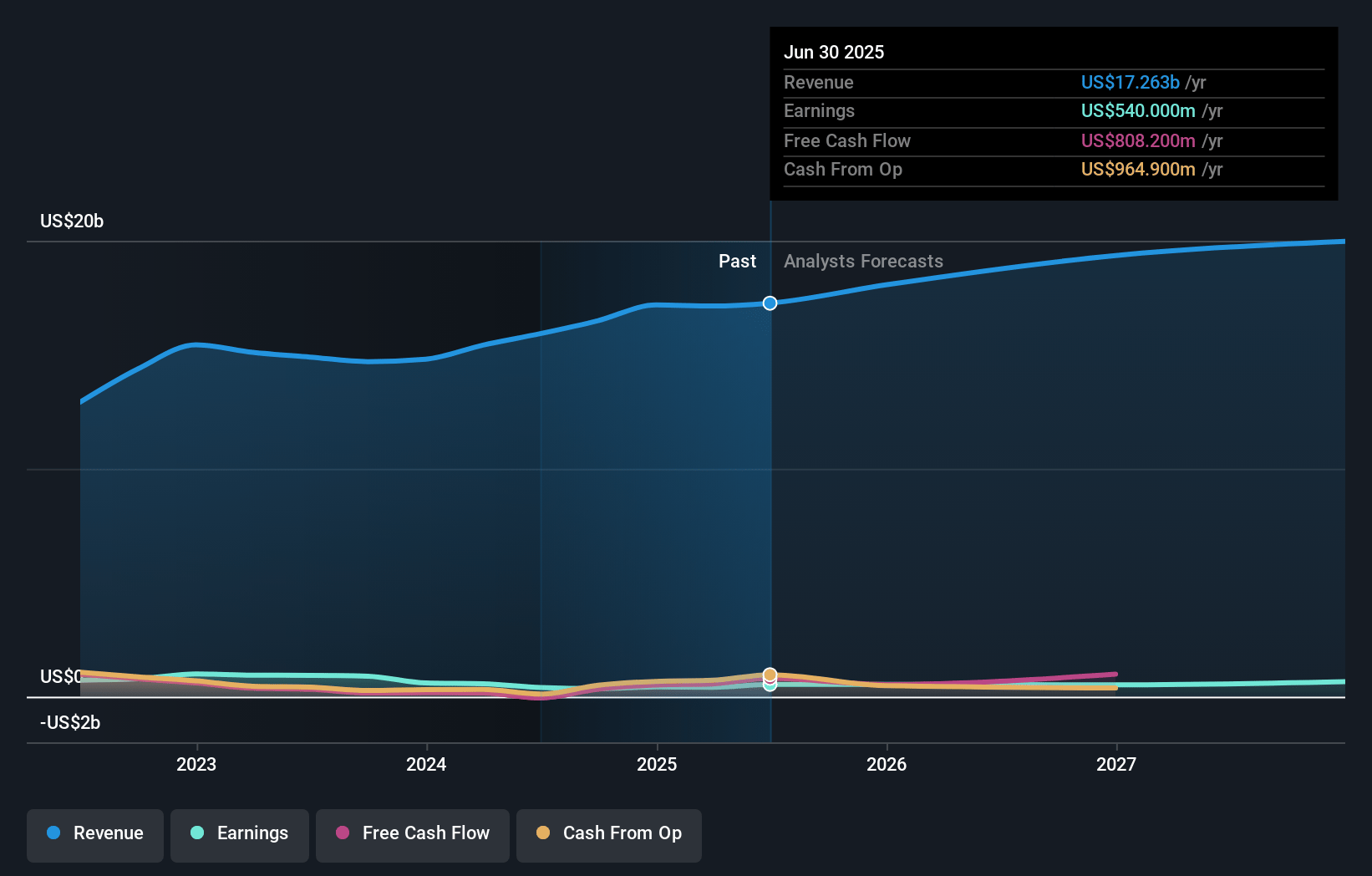Click the 2024 x-axis label
Screen dimensions: 1372x876
pos(426,764)
